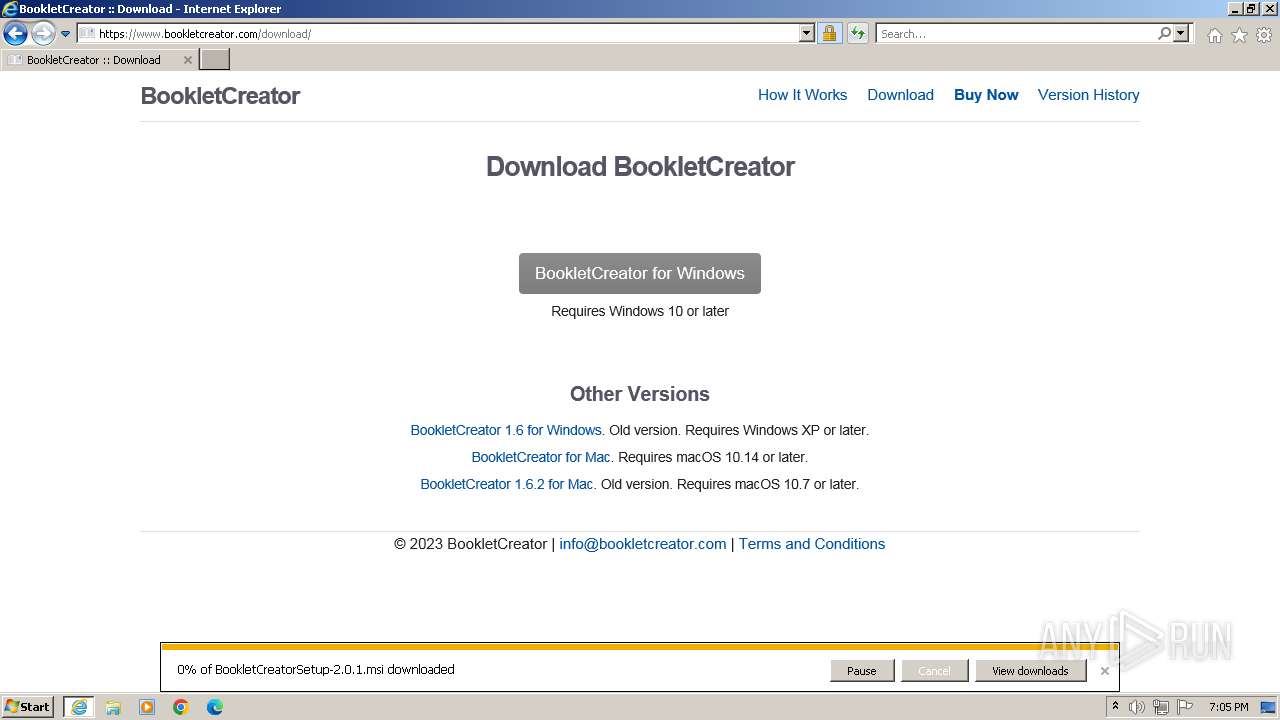Open Favorites star icon
The height and width of the screenshot is (720, 1280).
tap(1239, 35)
